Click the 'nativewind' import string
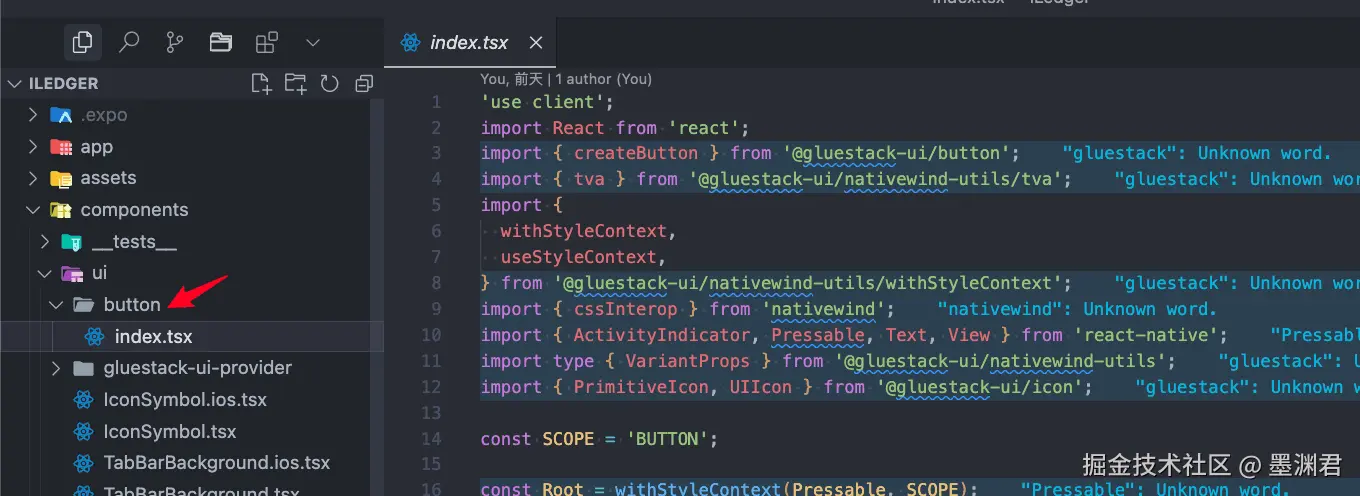 pos(823,309)
